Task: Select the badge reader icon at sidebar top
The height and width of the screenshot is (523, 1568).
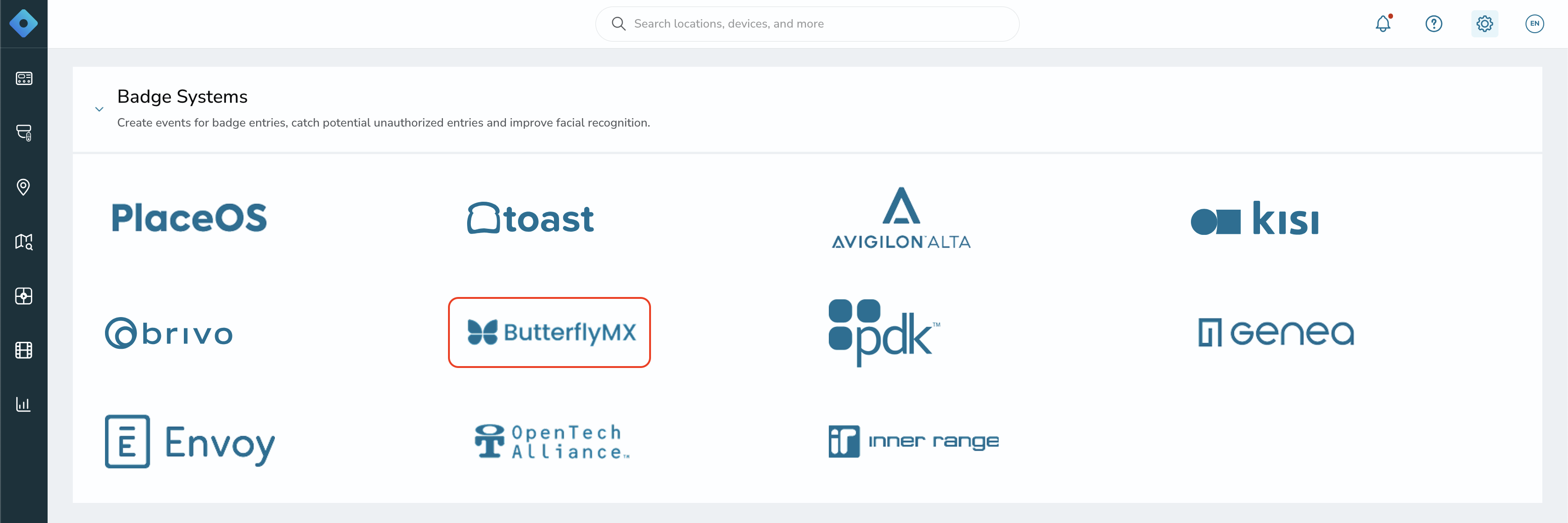Action: click(24, 78)
